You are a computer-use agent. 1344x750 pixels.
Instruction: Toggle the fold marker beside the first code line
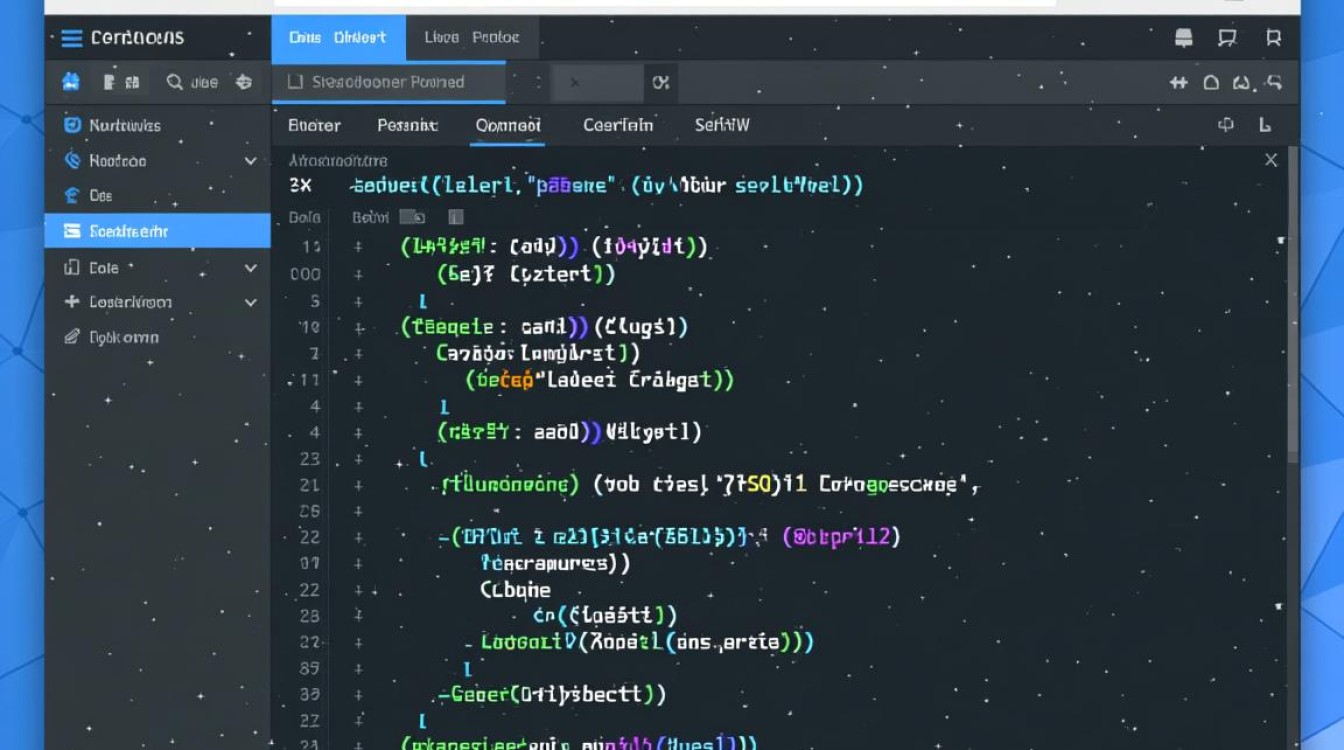pyautogui.click(x=358, y=246)
